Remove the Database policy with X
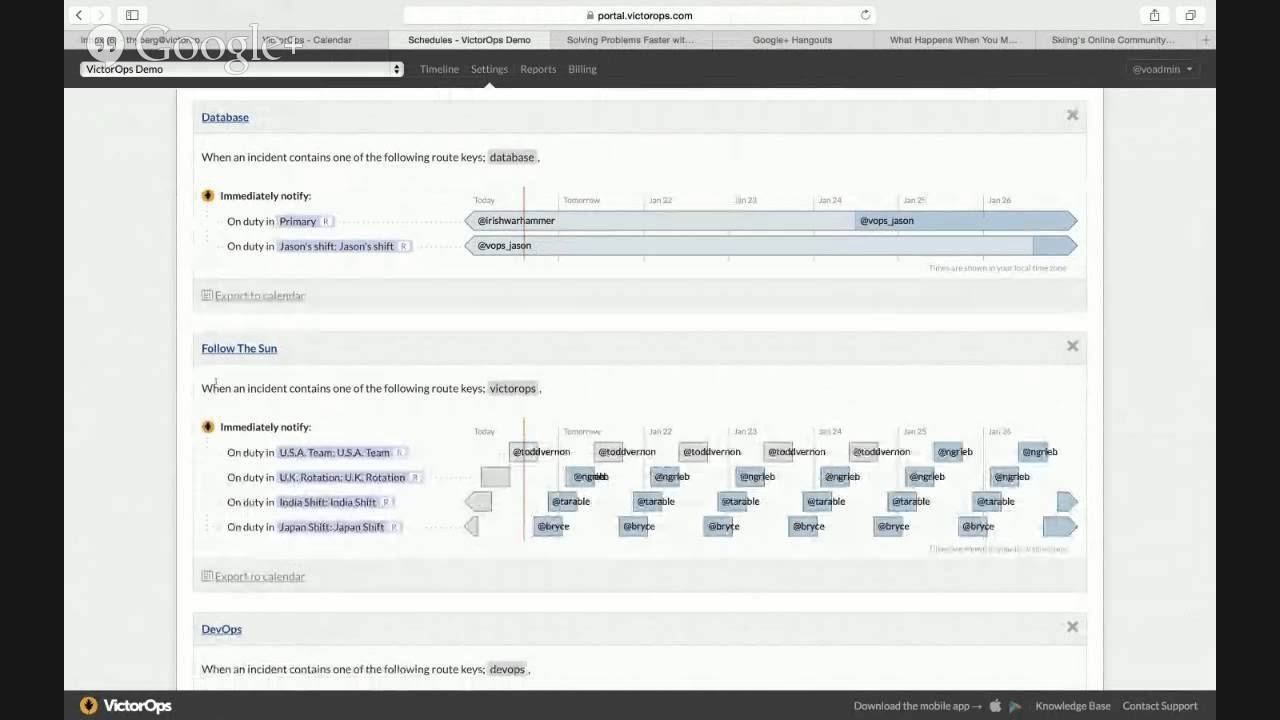1280x720 pixels. [x=1072, y=115]
